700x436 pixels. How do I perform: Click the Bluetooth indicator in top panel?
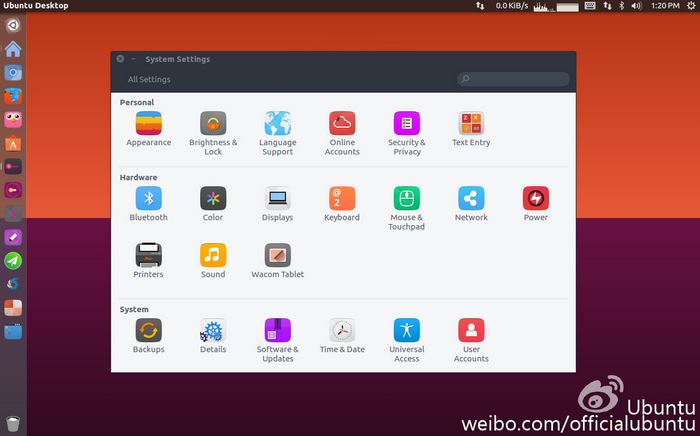tap(621, 6)
